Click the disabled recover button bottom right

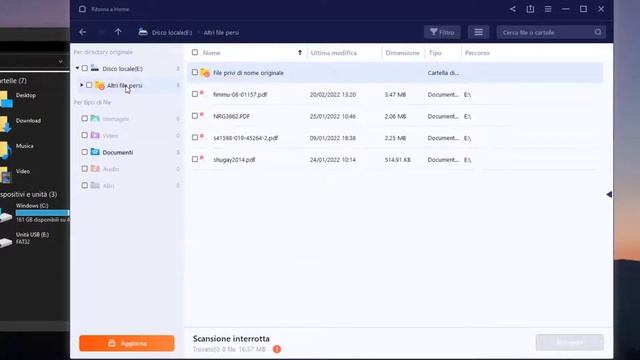point(570,342)
